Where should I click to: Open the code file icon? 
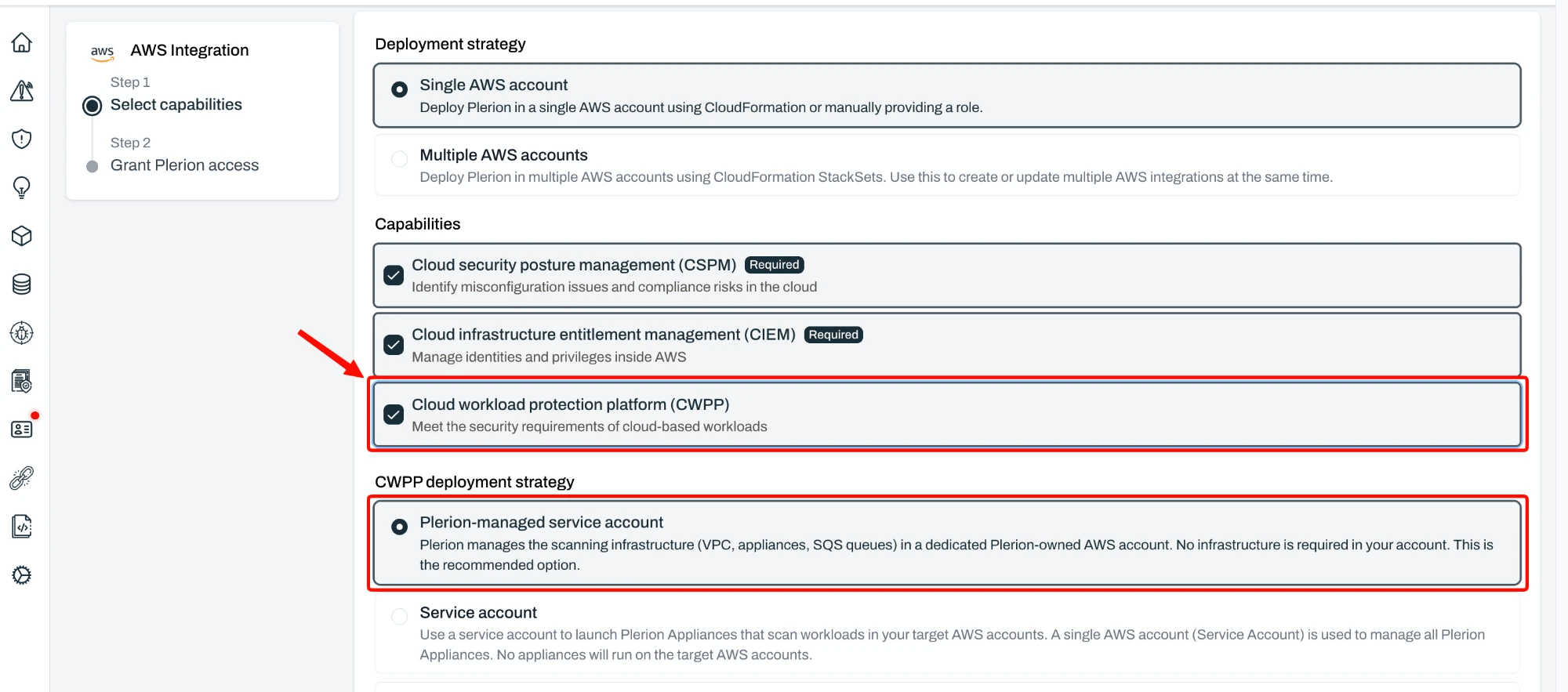22,527
